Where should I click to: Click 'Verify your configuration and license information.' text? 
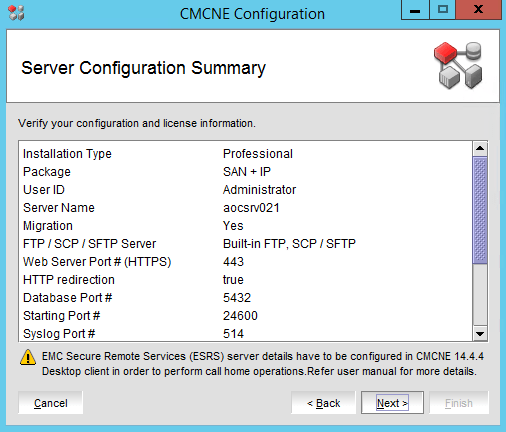[x=137, y=123]
